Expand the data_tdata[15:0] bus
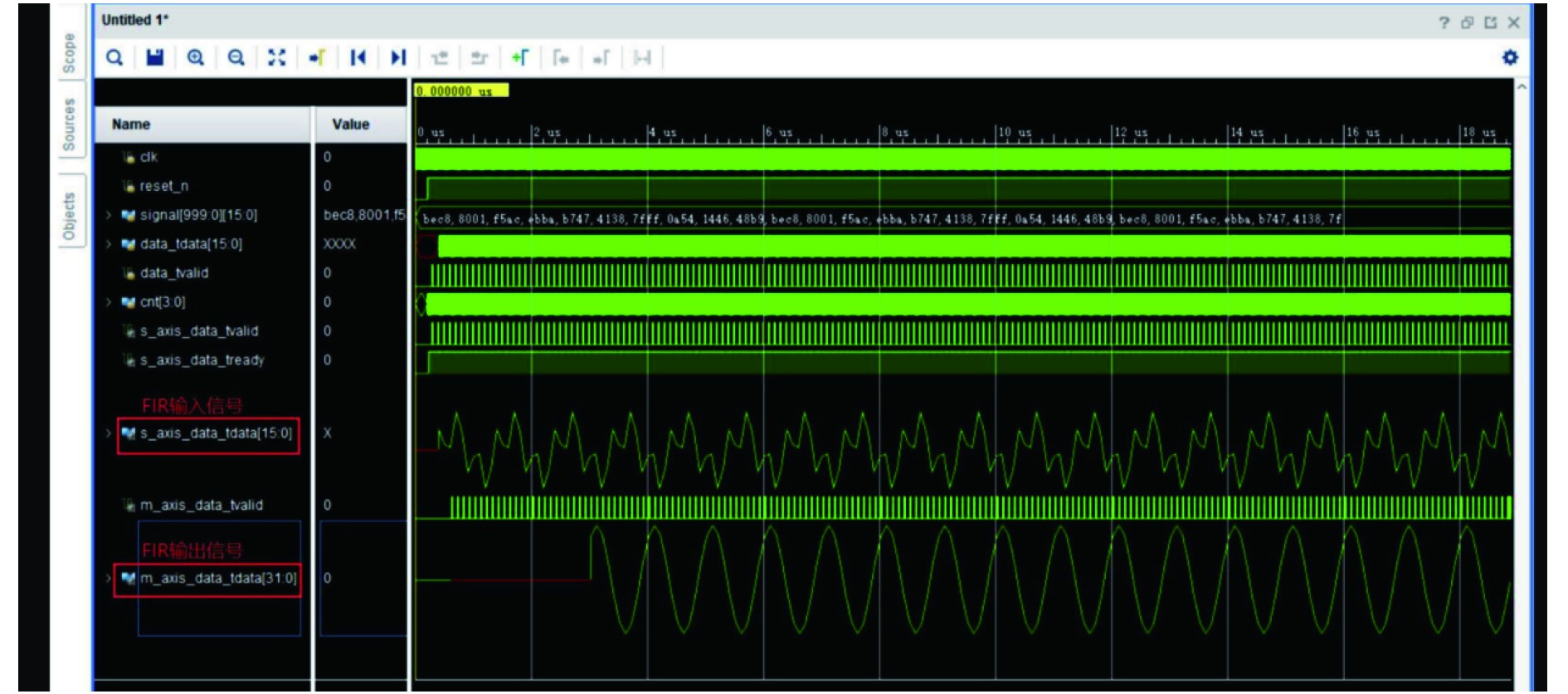Image resolution: width=1568 pixels, height=694 pixels. coord(109,244)
